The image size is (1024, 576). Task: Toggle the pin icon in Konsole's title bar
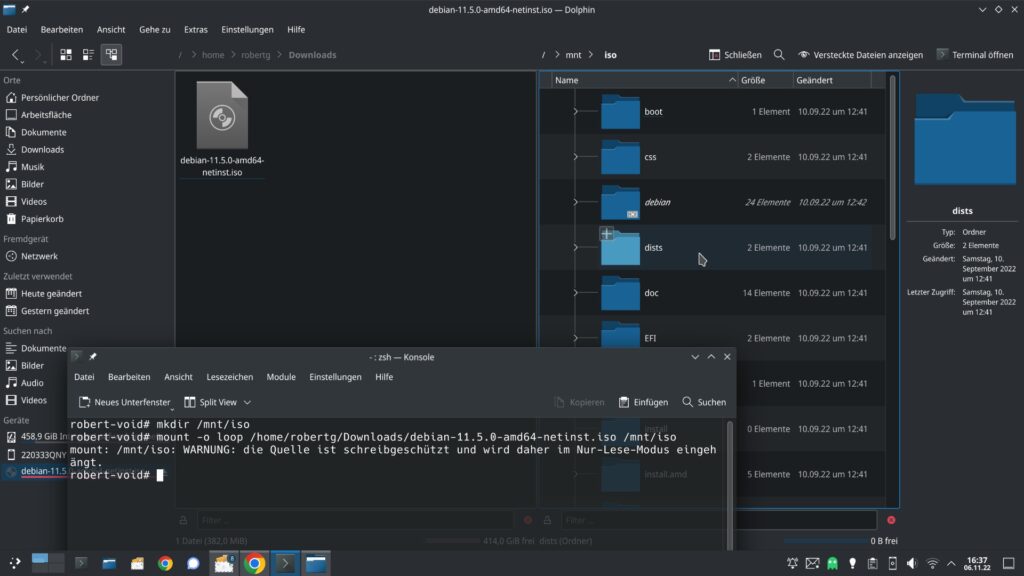click(x=93, y=357)
